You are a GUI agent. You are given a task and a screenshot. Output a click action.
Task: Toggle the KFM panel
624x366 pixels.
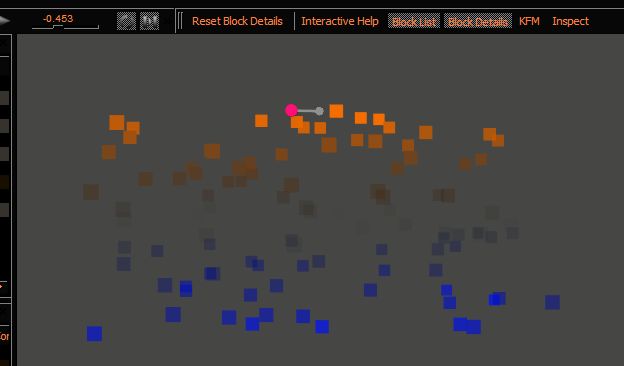pyautogui.click(x=529, y=21)
